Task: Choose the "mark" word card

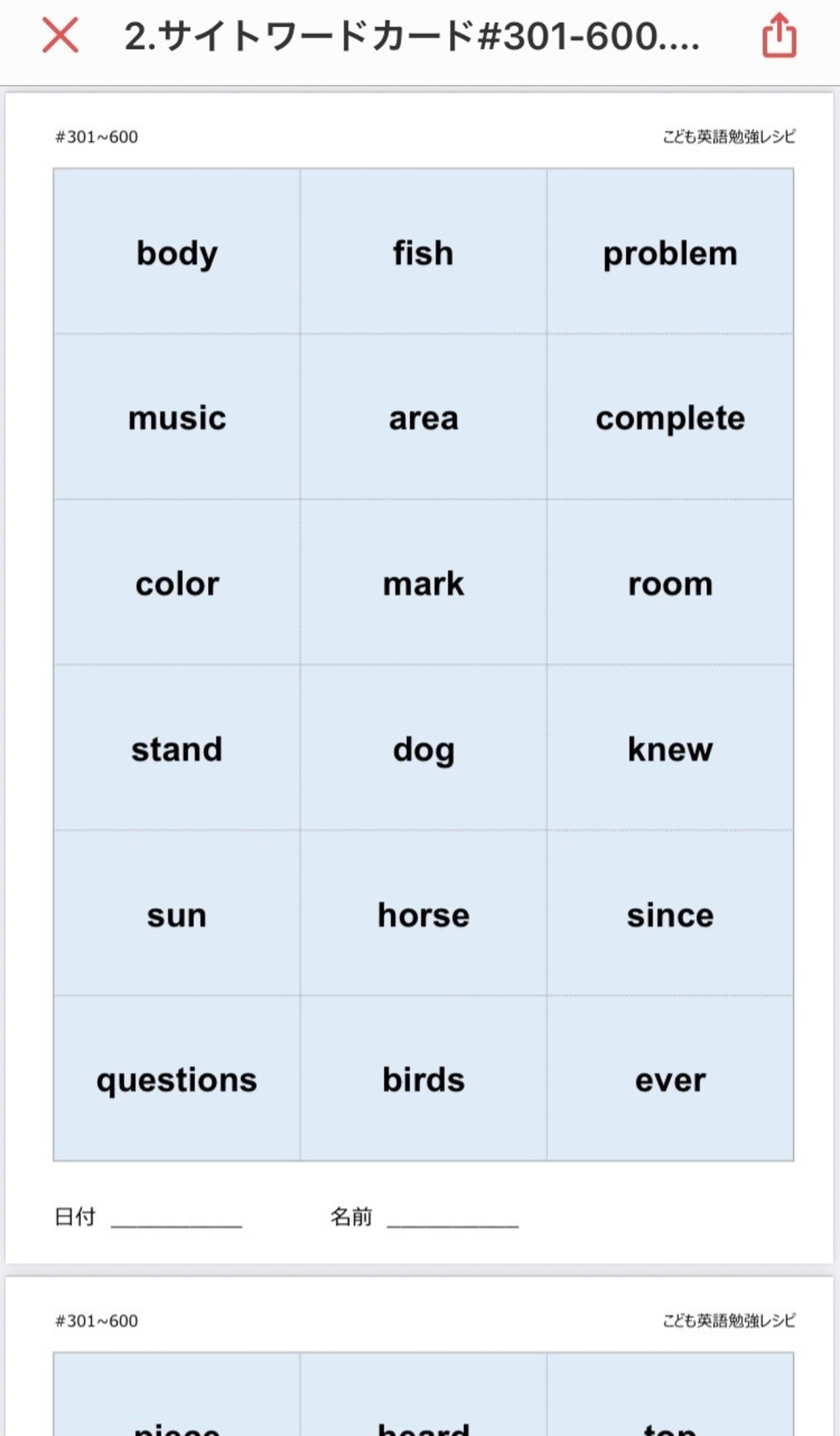Action: (x=423, y=583)
